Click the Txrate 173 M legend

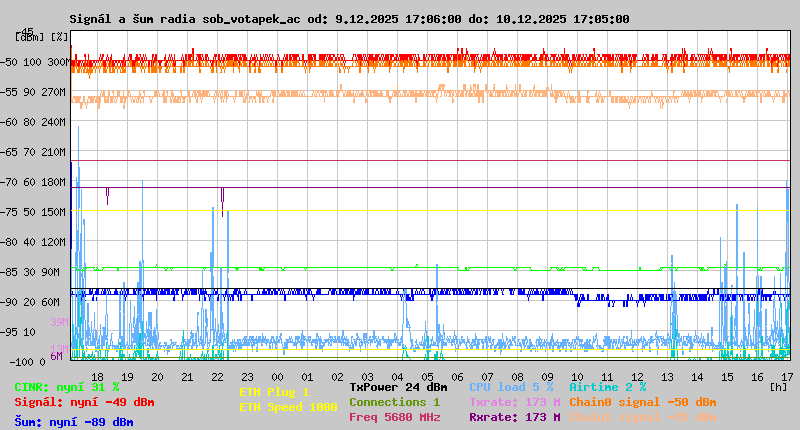pyautogui.click(x=514, y=402)
